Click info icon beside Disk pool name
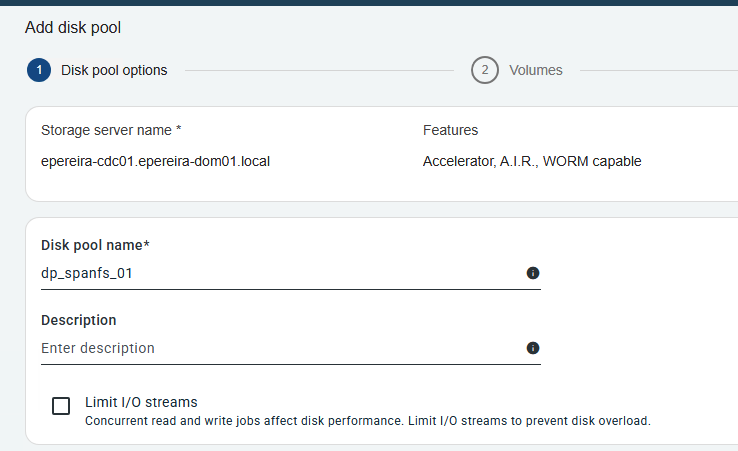 [533, 273]
